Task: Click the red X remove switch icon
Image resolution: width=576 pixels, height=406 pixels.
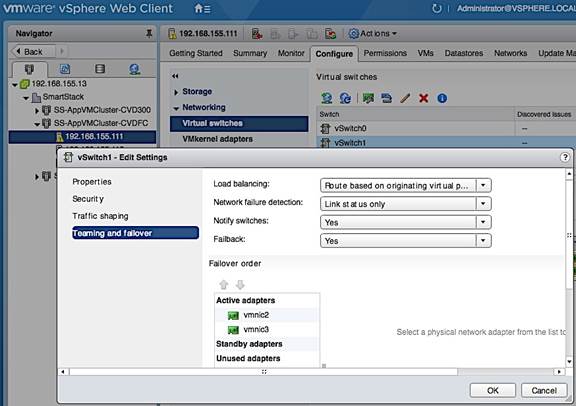Action: (424, 98)
